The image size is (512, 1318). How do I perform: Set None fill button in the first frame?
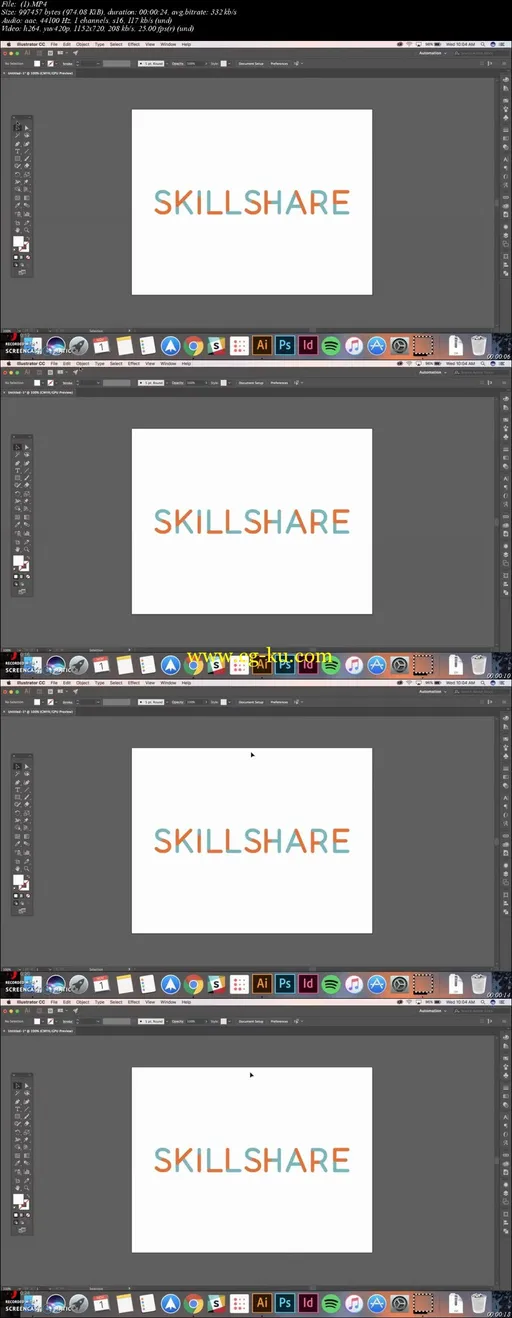pos(28,257)
